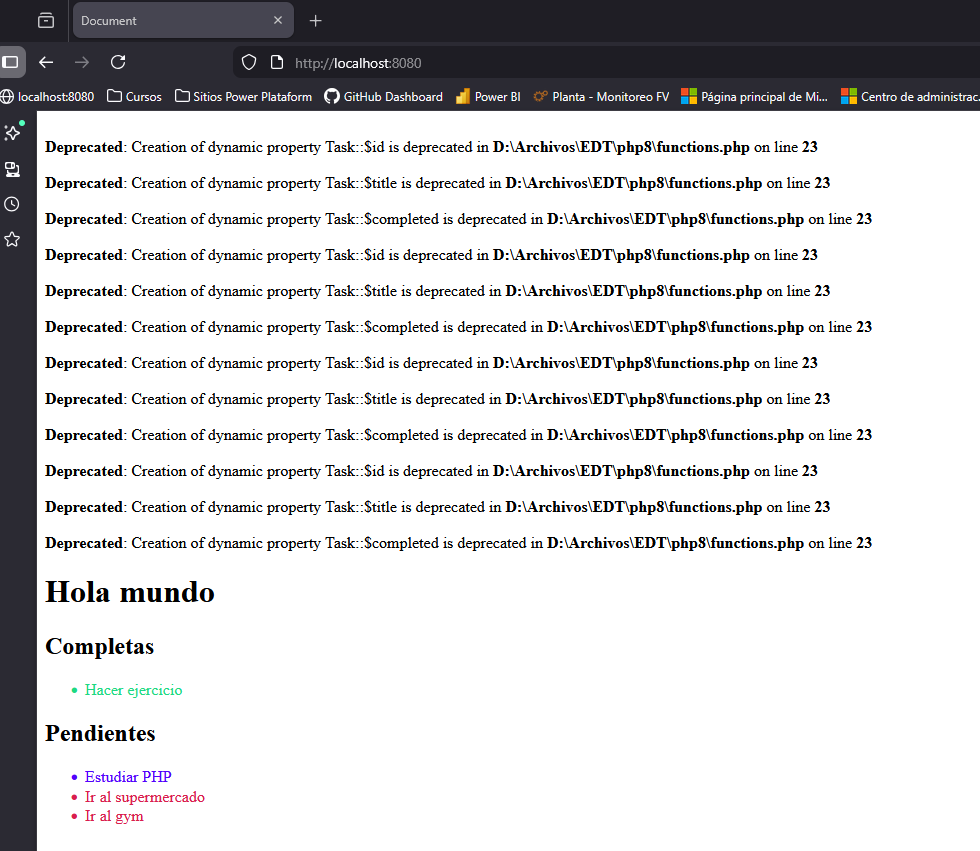980x851 pixels.
Task: Open the tracking protection shield
Action: (x=250, y=62)
